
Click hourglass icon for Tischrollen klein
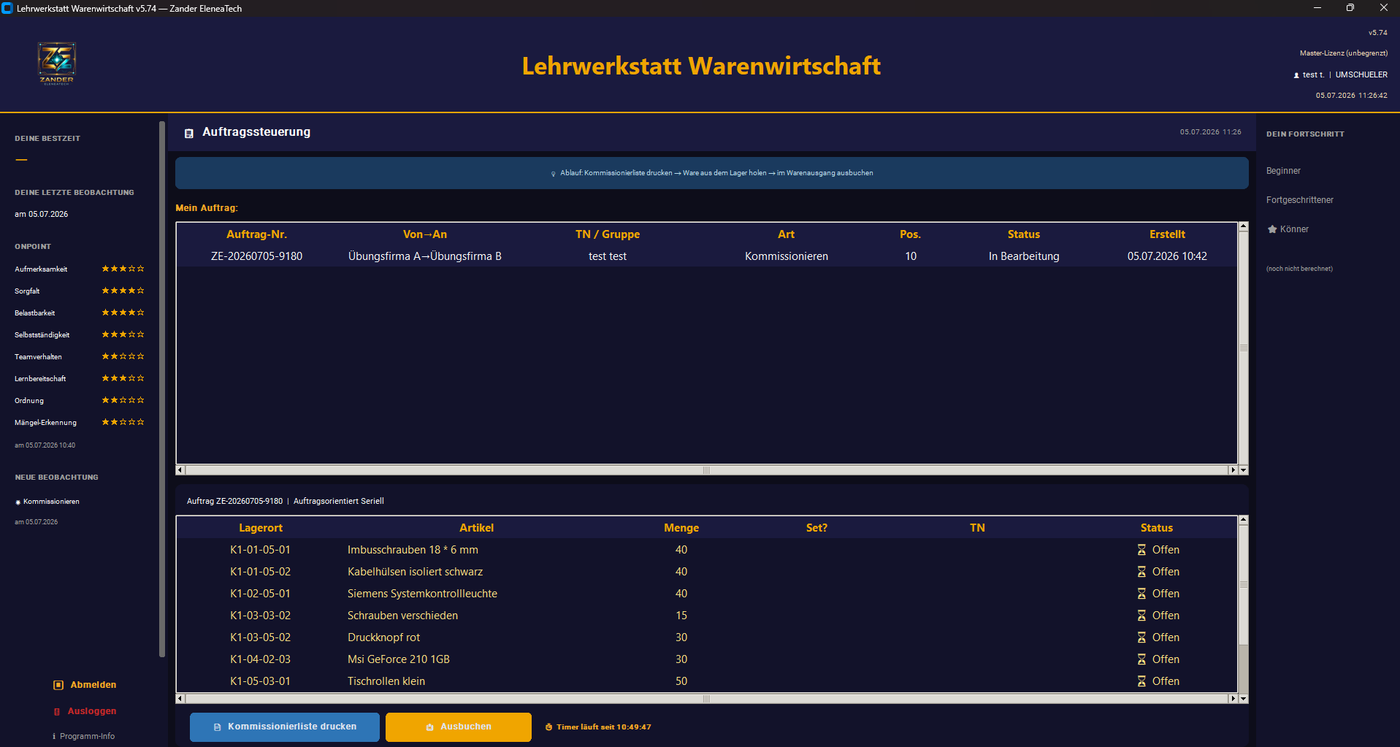pos(1142,682)
